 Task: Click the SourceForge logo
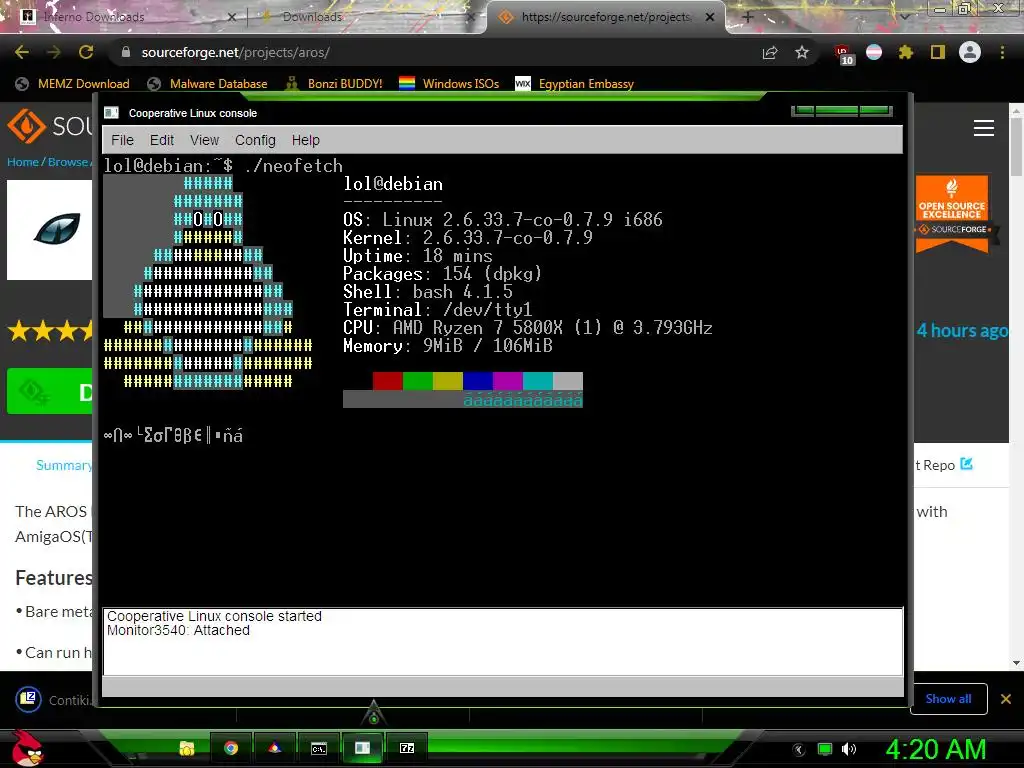[x=50, y=125]
